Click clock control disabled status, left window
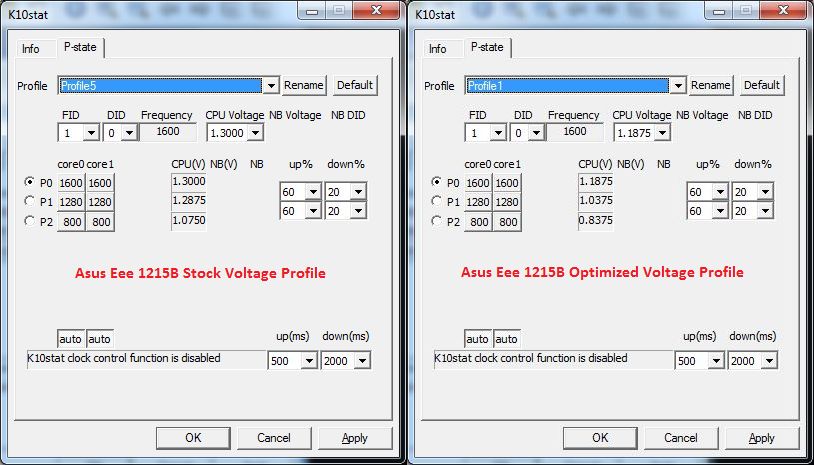This screenshot has height=465, width=814. [x=146, y=359]
